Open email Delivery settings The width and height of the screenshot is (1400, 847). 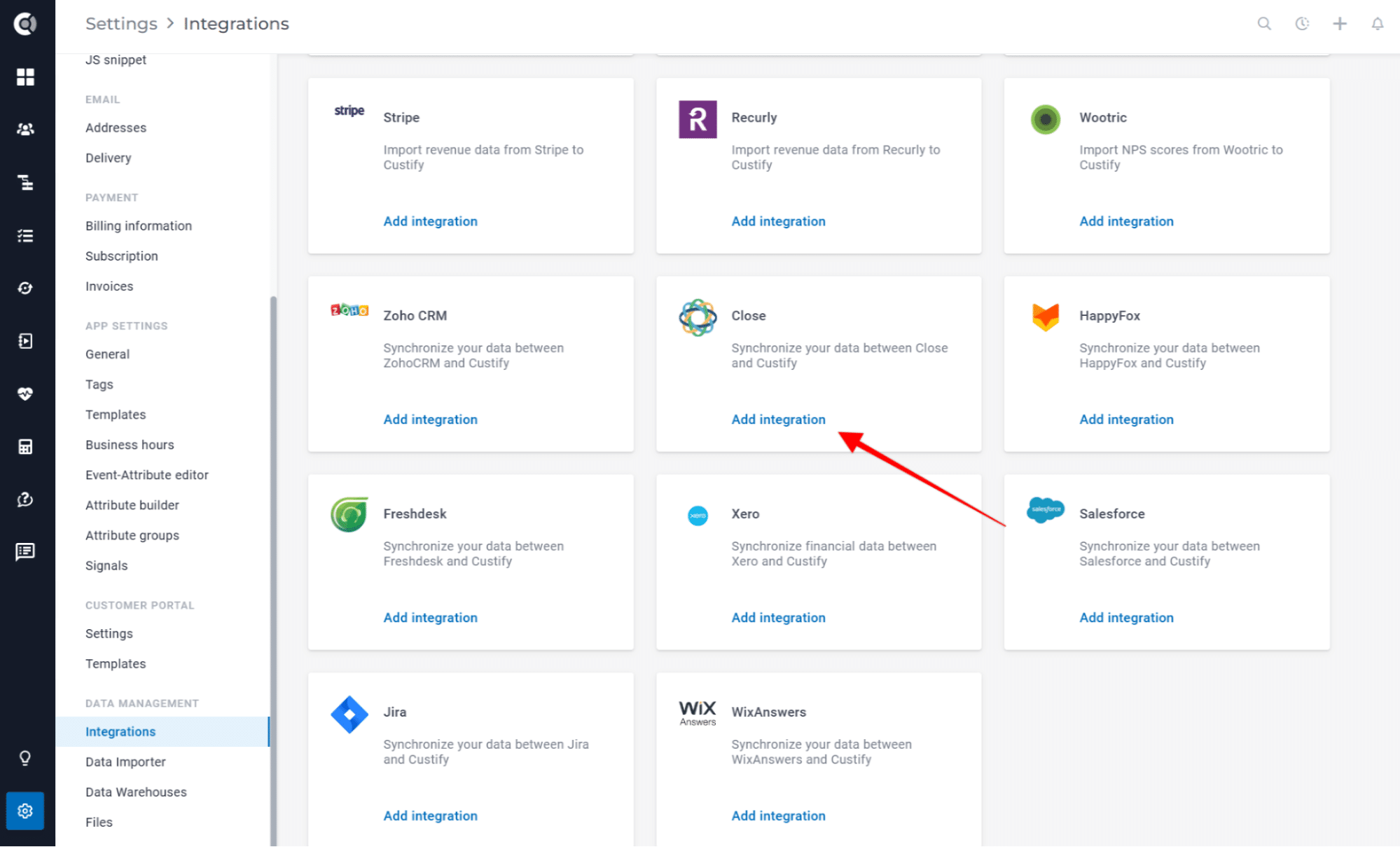pos(108,158)
